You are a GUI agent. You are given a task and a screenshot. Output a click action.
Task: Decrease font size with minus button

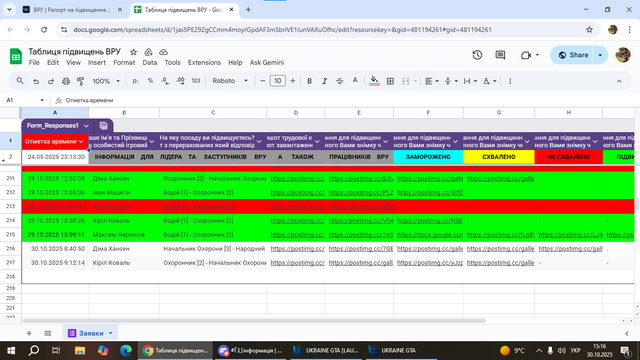pyautogui.click(x=262, y=81)
